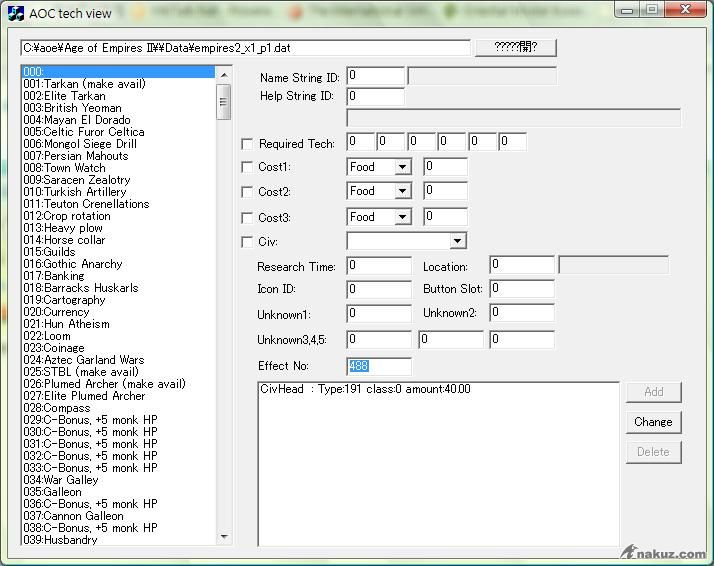Click the tech list scroll up arrow
The image size is (714, 566).
click(224, 75)
